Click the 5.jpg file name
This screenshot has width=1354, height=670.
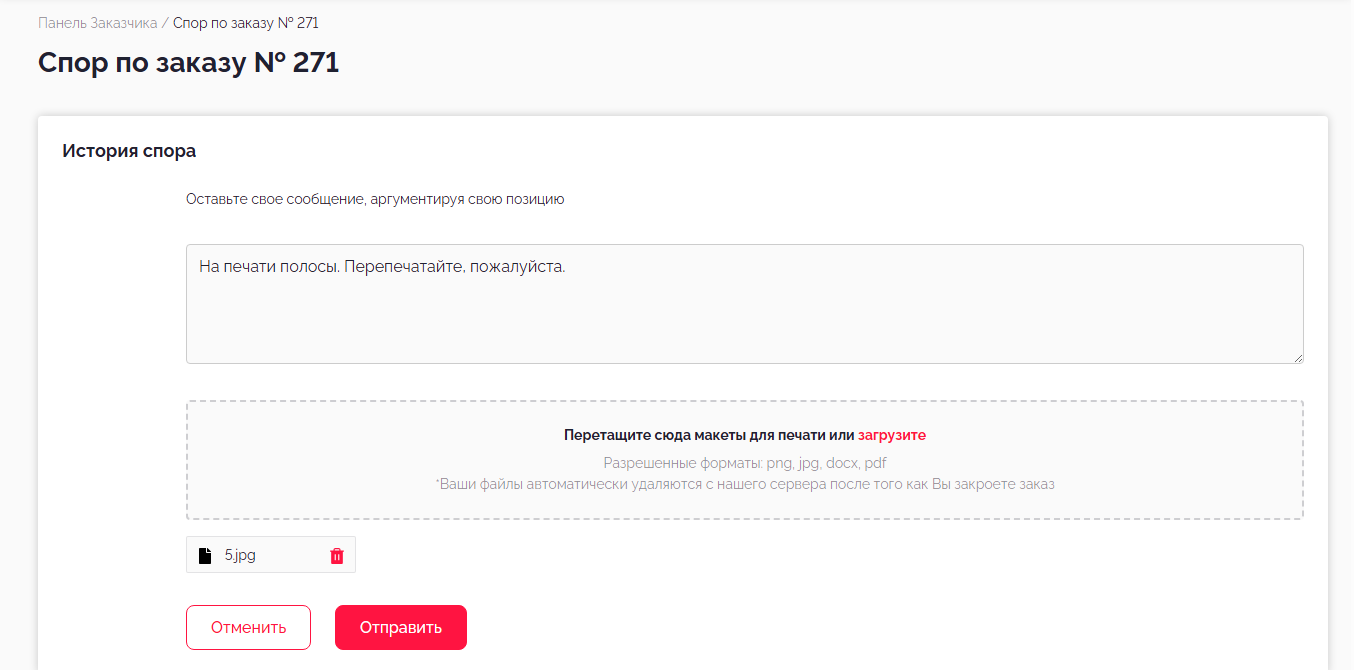[240, 556]
